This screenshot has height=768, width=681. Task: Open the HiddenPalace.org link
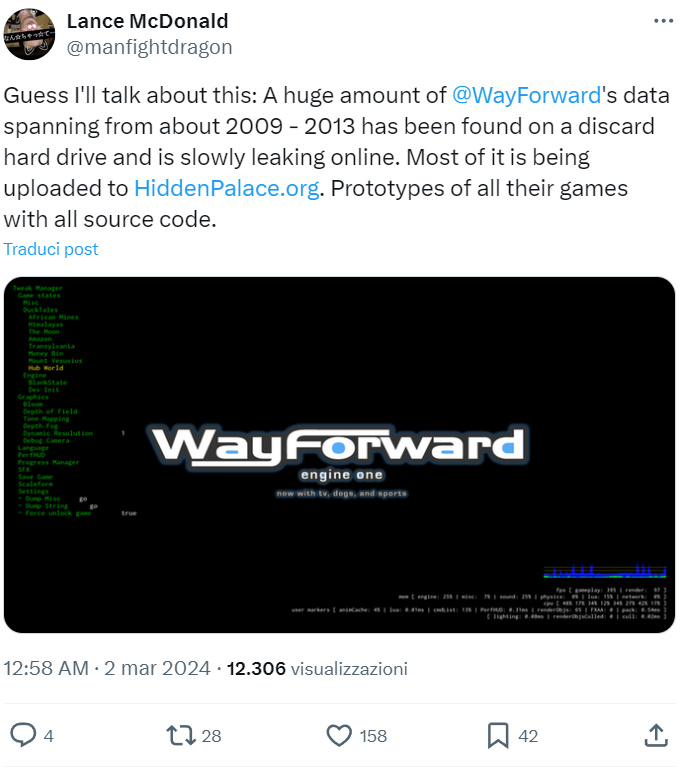tap(227, 188)
